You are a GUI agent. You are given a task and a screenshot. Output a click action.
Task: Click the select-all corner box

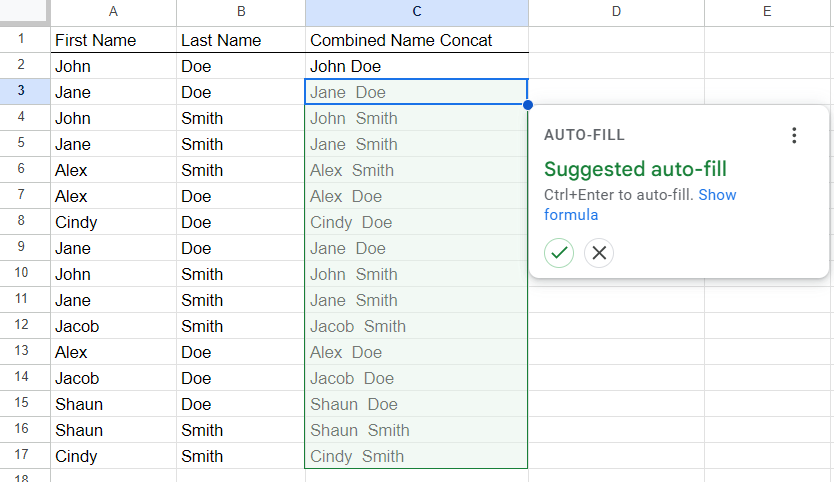pyautogui.click(x=24, y=12)
